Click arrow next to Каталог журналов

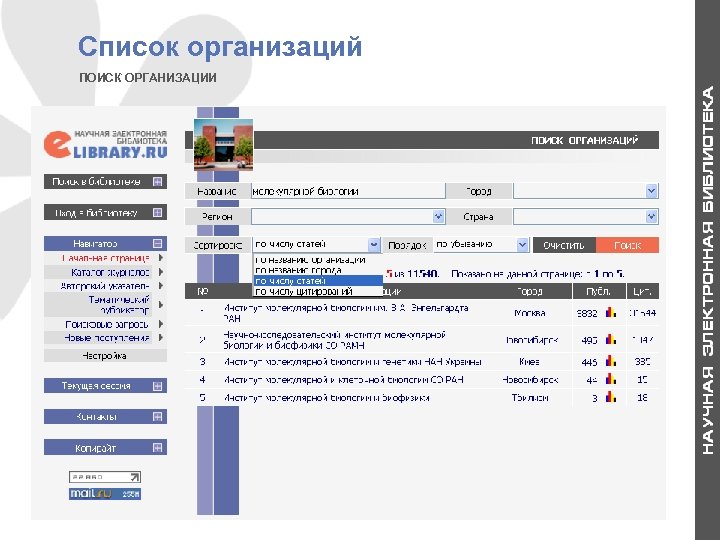pyautogui.click(x=161, y=272)
